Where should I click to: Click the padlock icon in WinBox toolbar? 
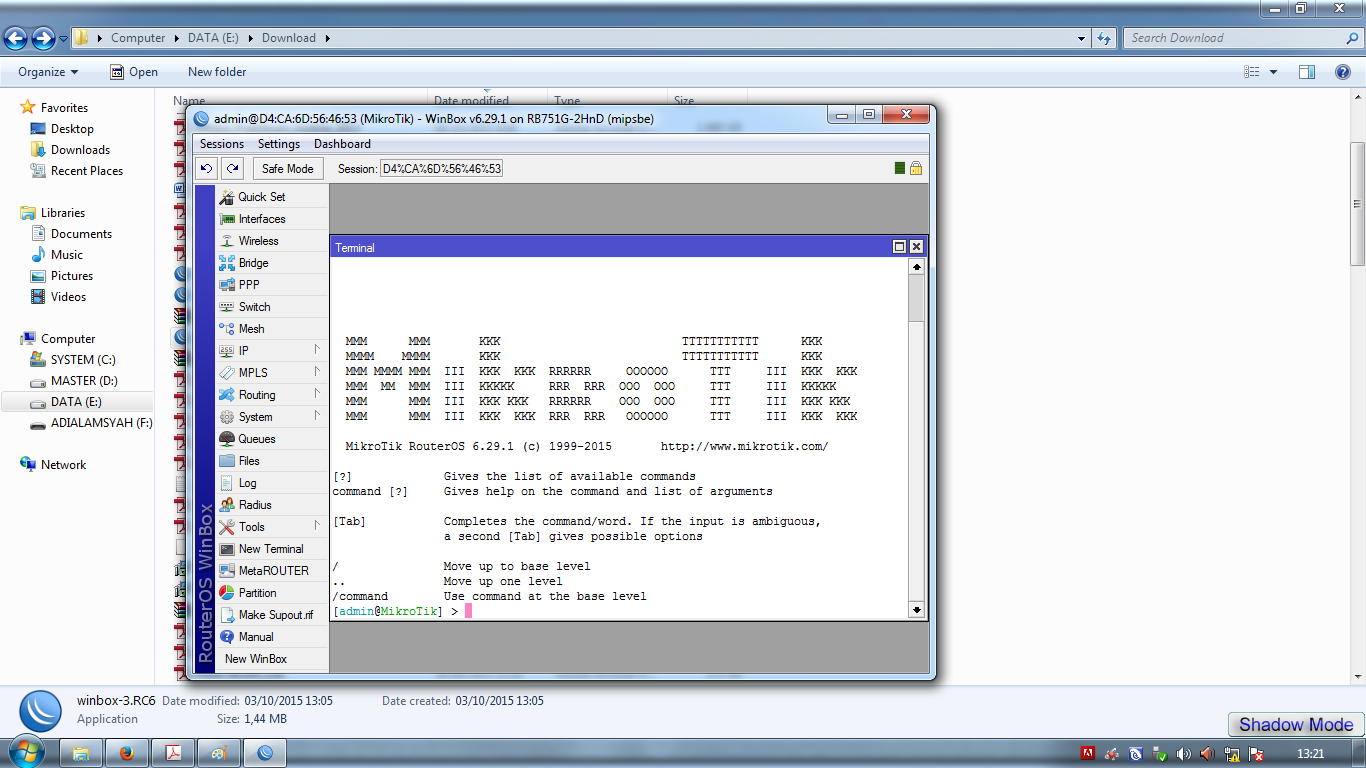pyautogui.click(x=916, y=168)
